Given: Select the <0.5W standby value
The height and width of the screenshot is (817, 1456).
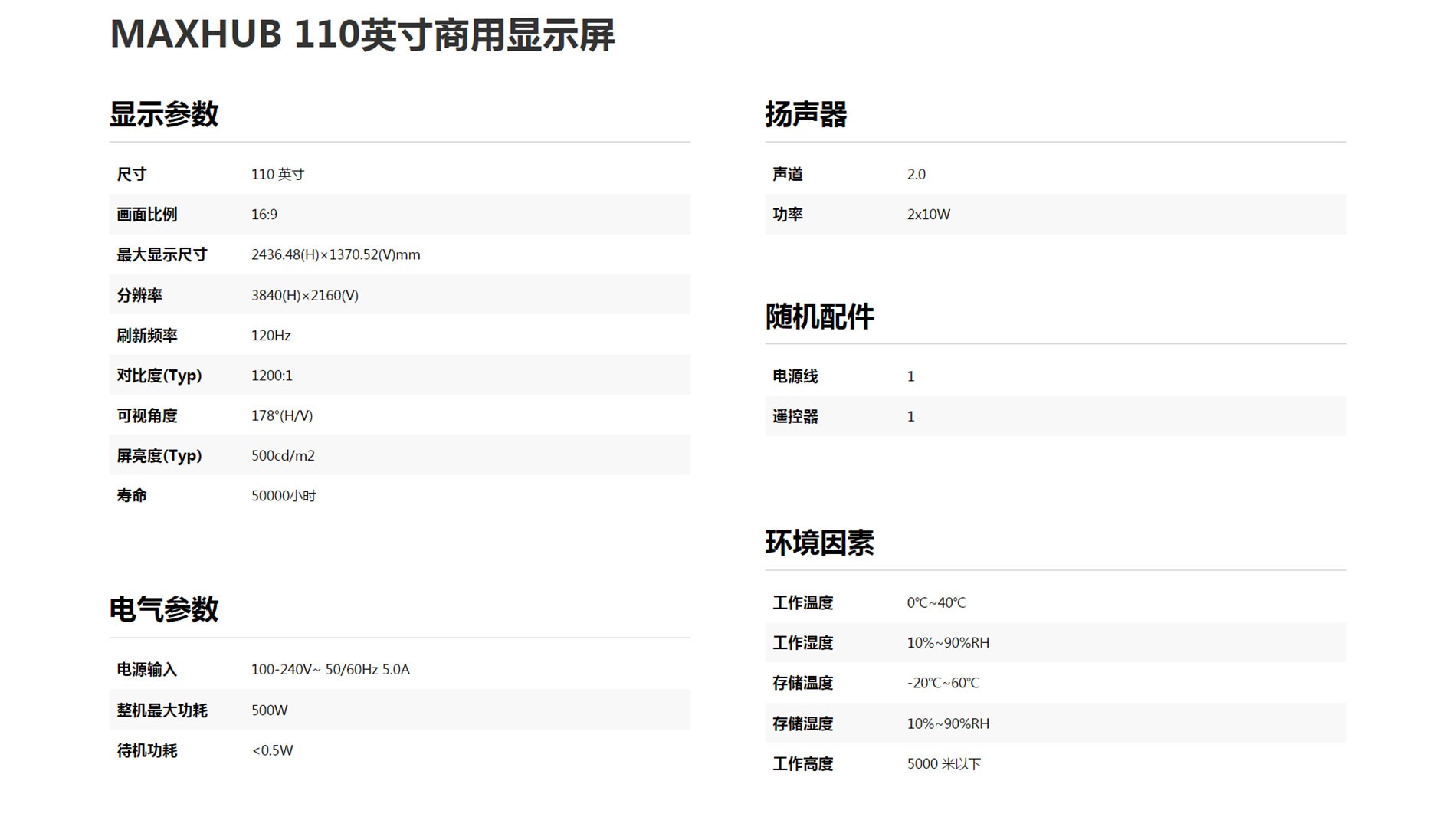Looking at the screenshot, I should (273, 750).
